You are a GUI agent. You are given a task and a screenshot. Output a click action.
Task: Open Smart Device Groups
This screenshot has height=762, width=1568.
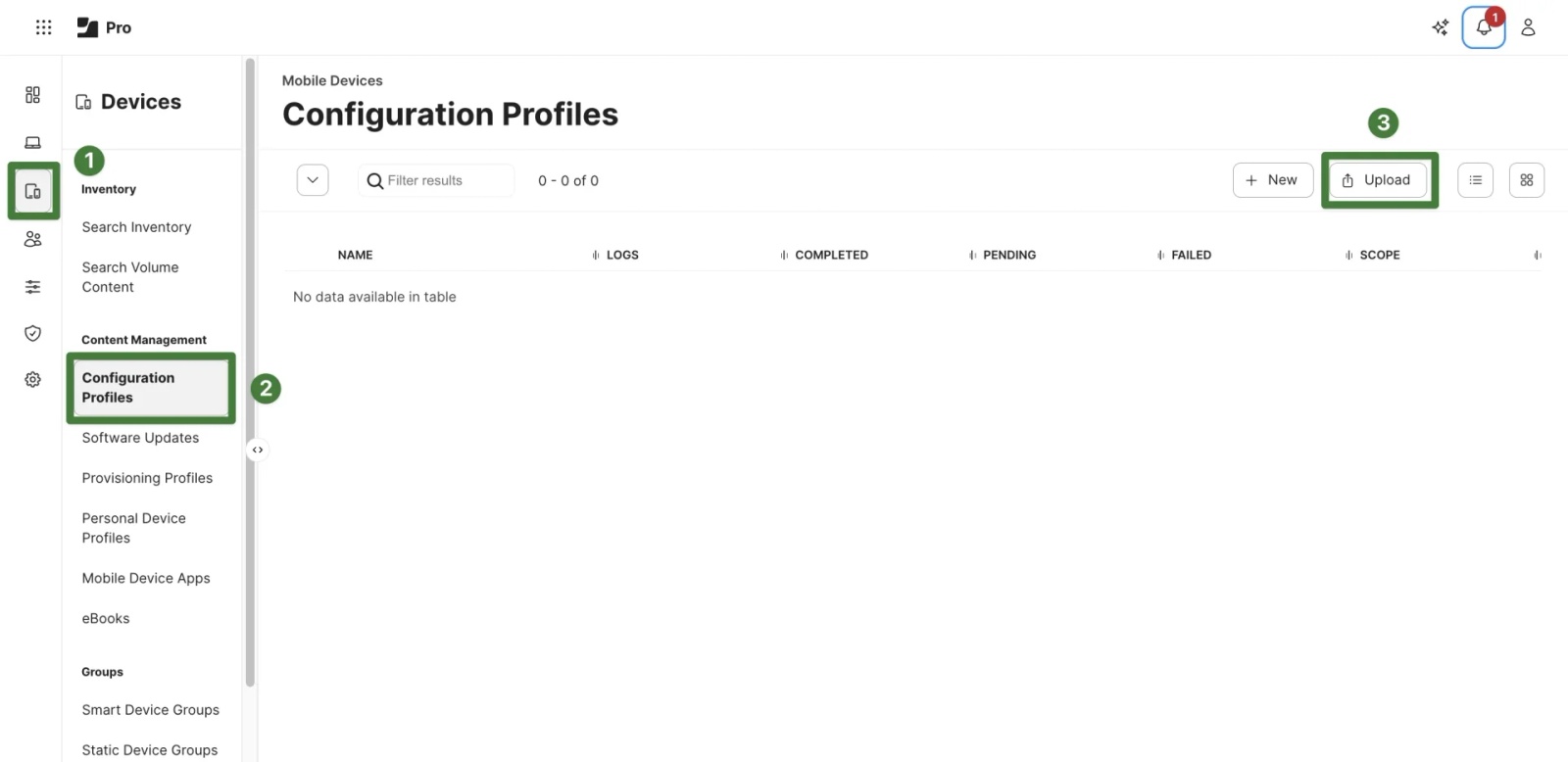coord(150,709)
